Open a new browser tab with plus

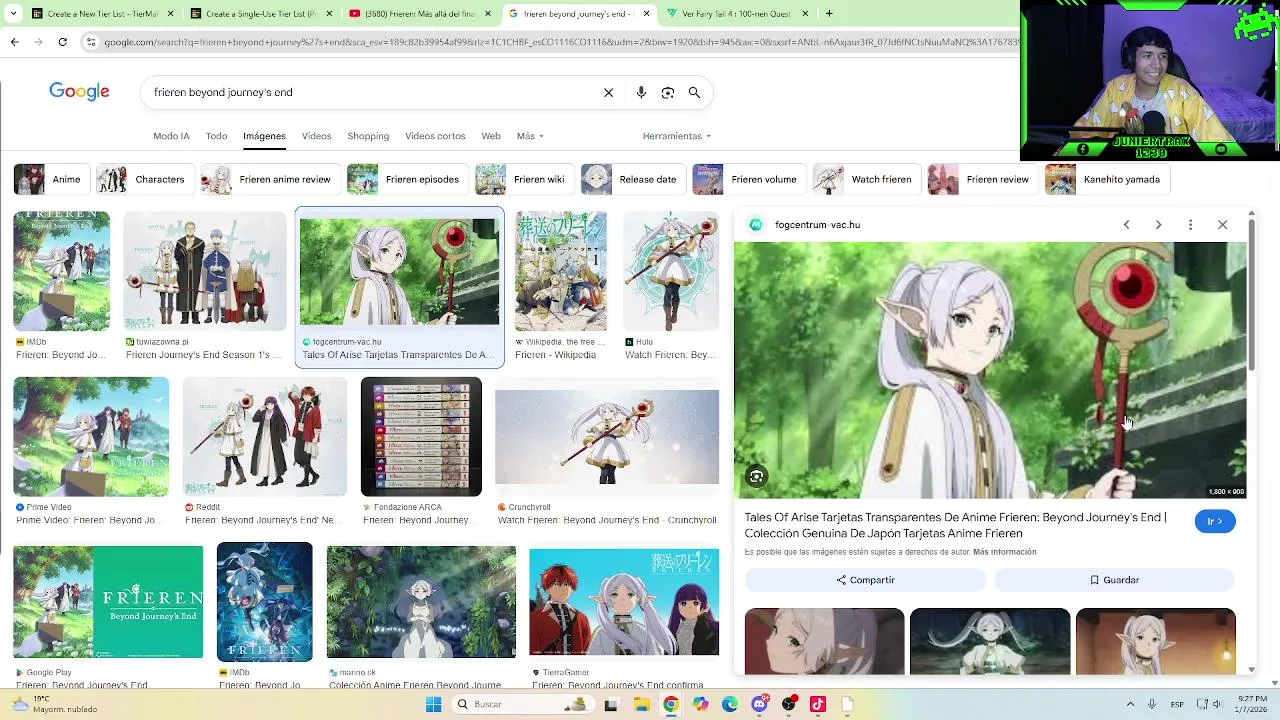pyautogui.click(x=829, y=14)
